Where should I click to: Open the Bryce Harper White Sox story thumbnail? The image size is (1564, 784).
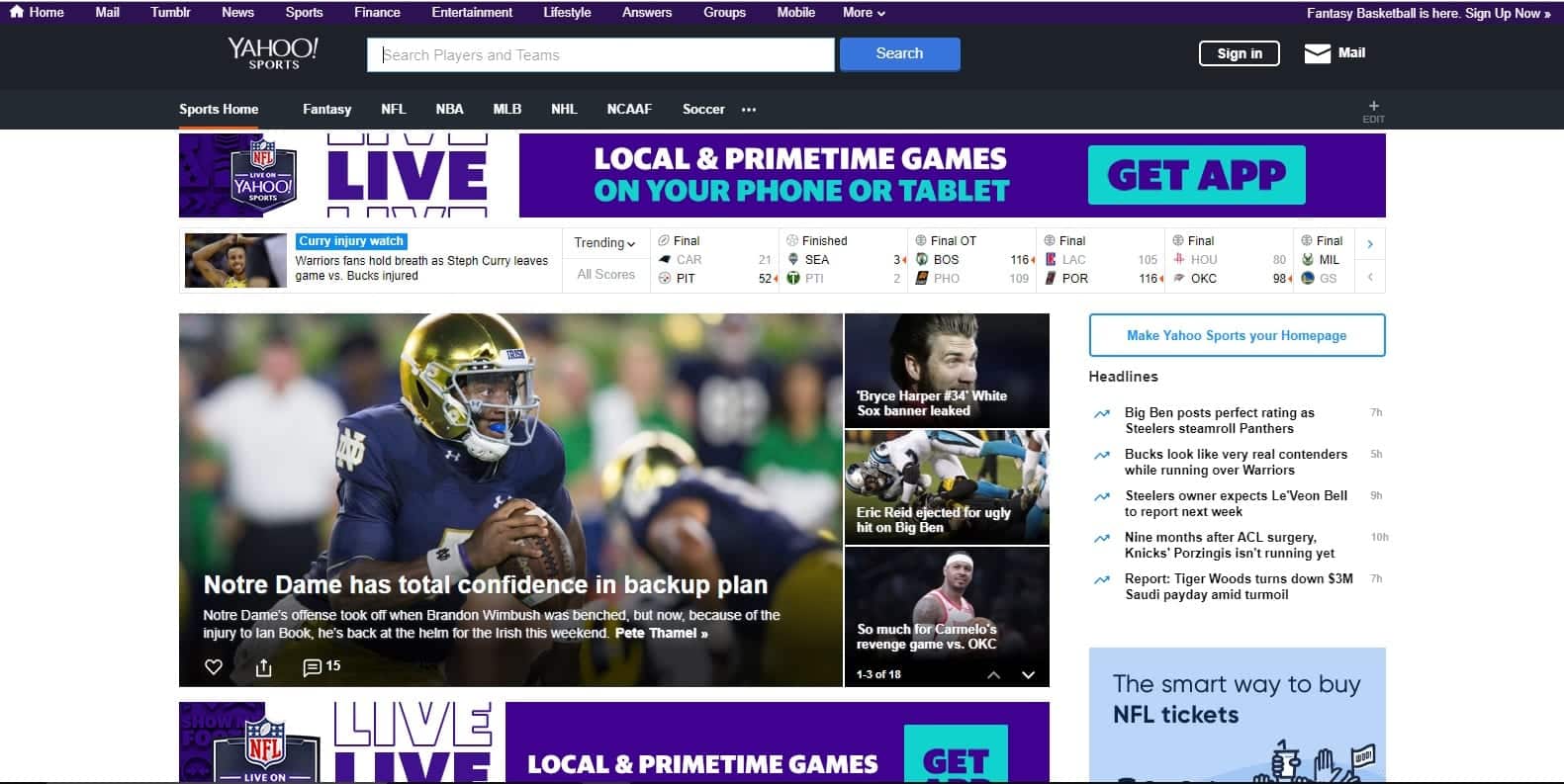pyautogui.click(x=946, y=370)
